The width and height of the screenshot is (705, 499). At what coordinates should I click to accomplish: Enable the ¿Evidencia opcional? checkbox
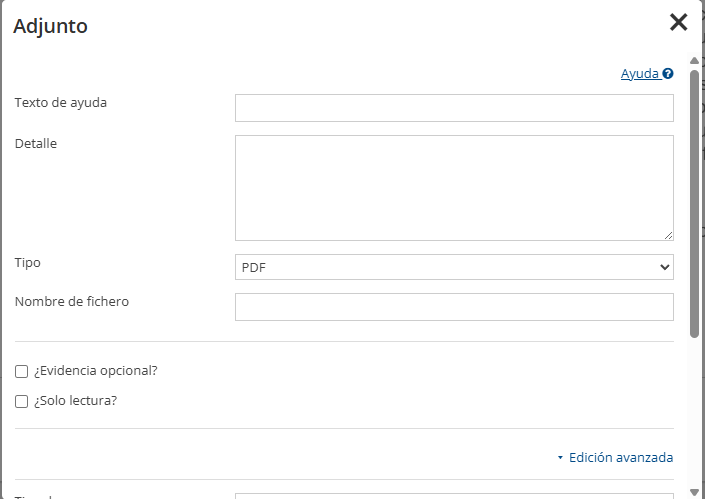click(x=22, y=371)
